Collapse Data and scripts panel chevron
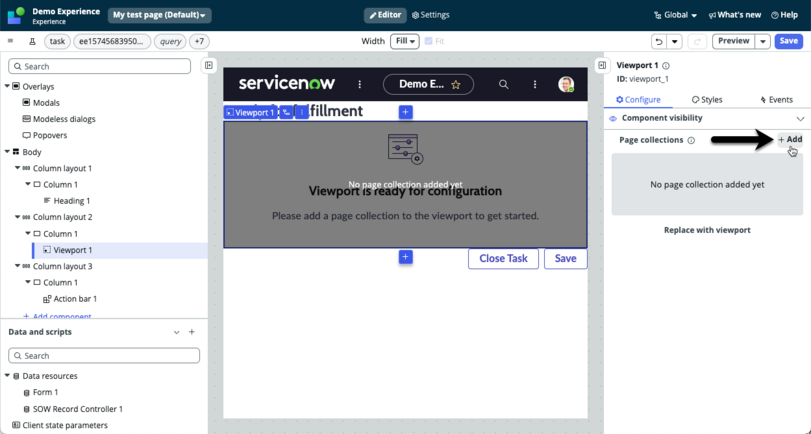The image size is (811, 434). click(x=176, y=332)
